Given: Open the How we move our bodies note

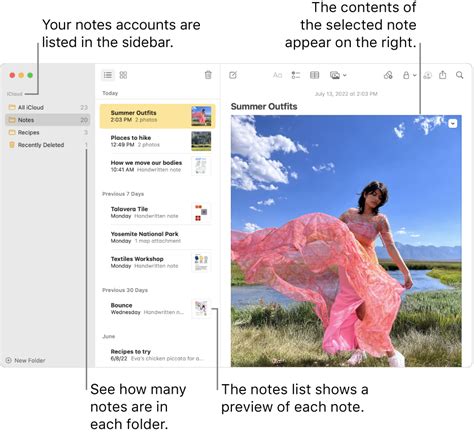Looking at the screenshot, I should tap(158, 166).
